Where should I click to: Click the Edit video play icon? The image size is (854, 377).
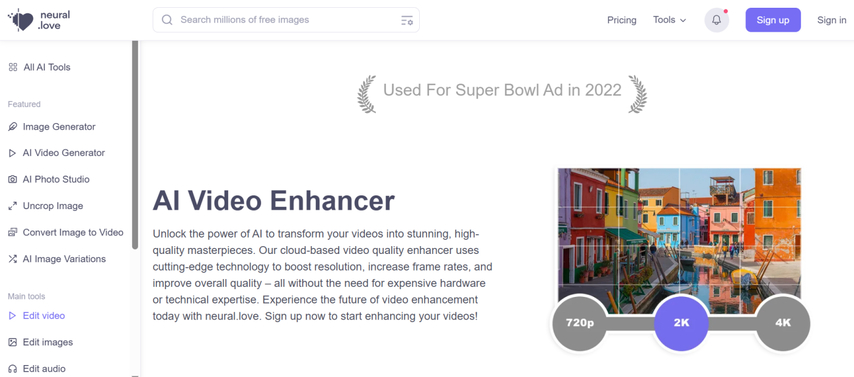pyautogui.click(x=13, y=316)
